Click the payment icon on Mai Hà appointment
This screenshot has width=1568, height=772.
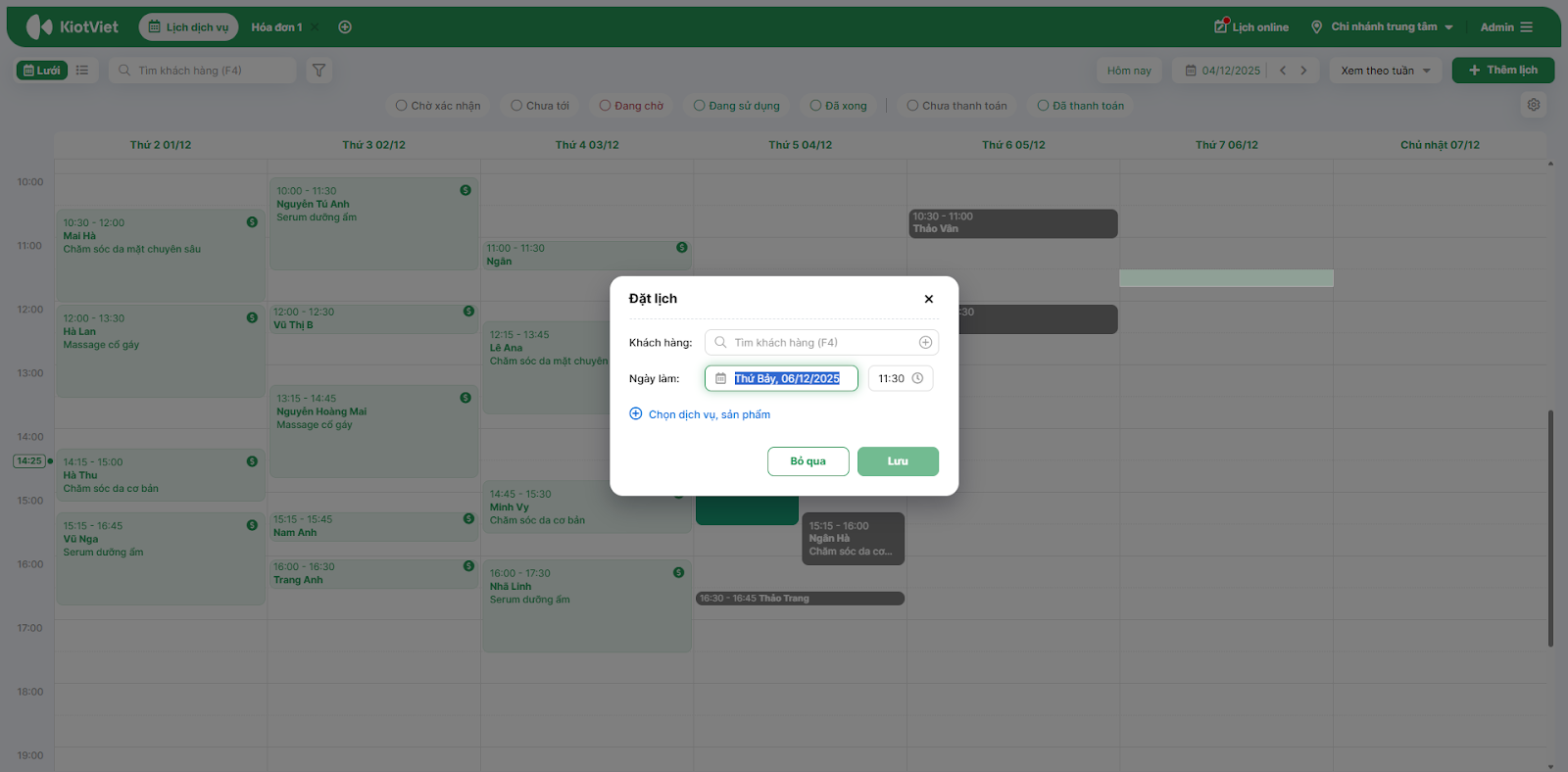coord(252,222)
